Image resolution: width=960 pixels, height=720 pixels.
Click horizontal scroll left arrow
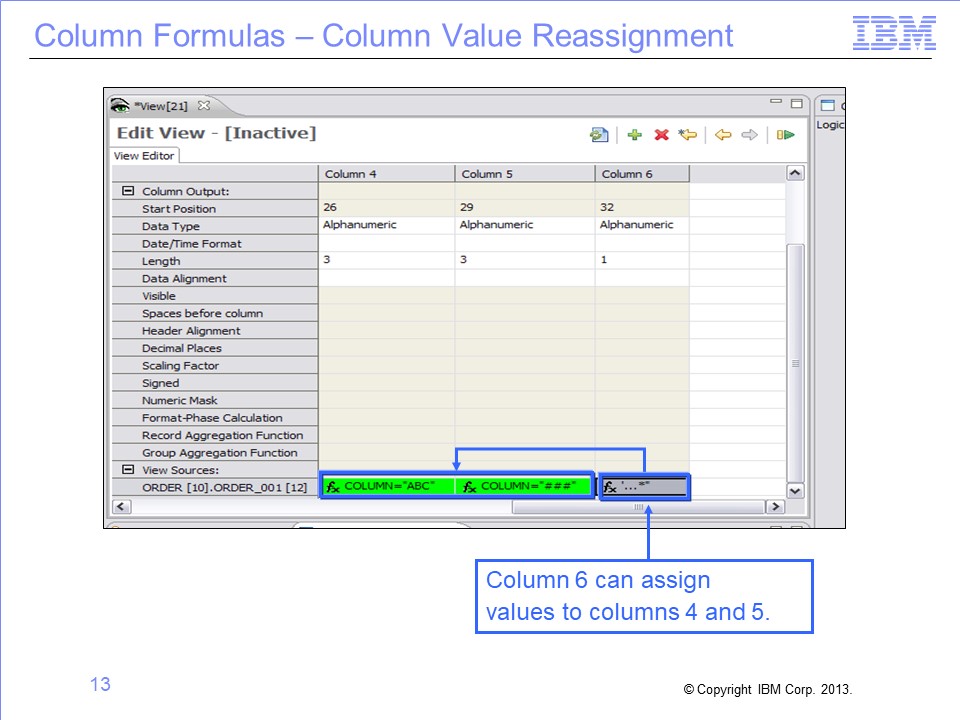(x=121, y=506)
